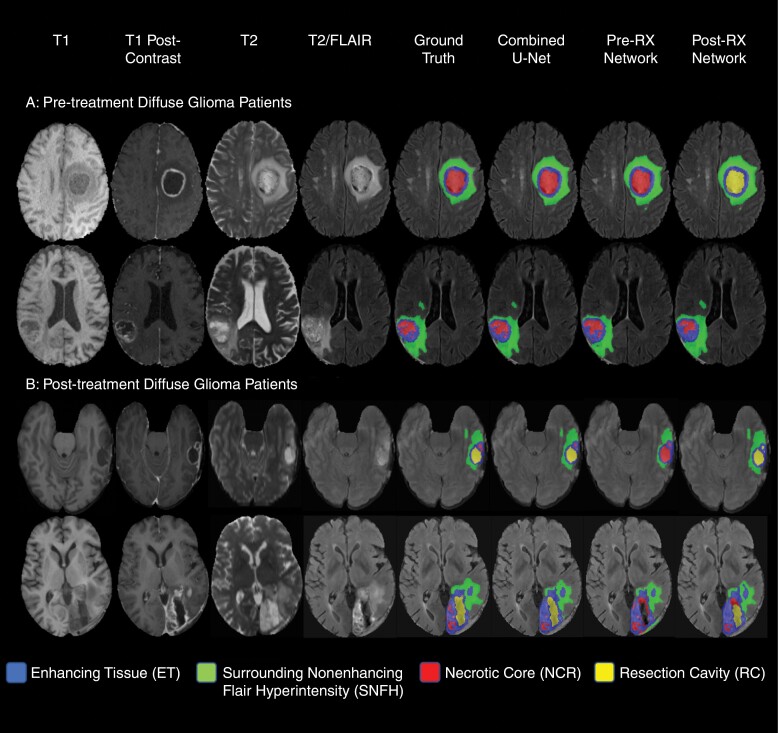Open section A top-row T2/FLAIR brain scan
The width and height of the screenshot is (778, 733).
[345, 180]
